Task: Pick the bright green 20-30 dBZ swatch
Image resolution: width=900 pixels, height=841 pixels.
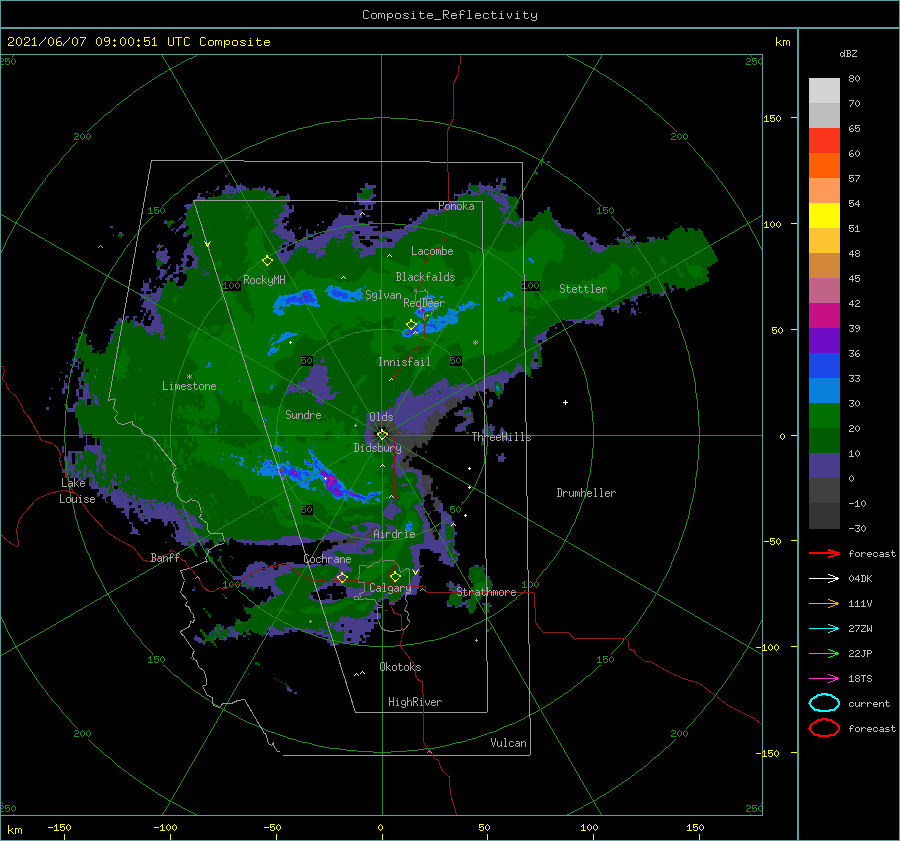Action: pyautogui.click(x=824, y=416)
